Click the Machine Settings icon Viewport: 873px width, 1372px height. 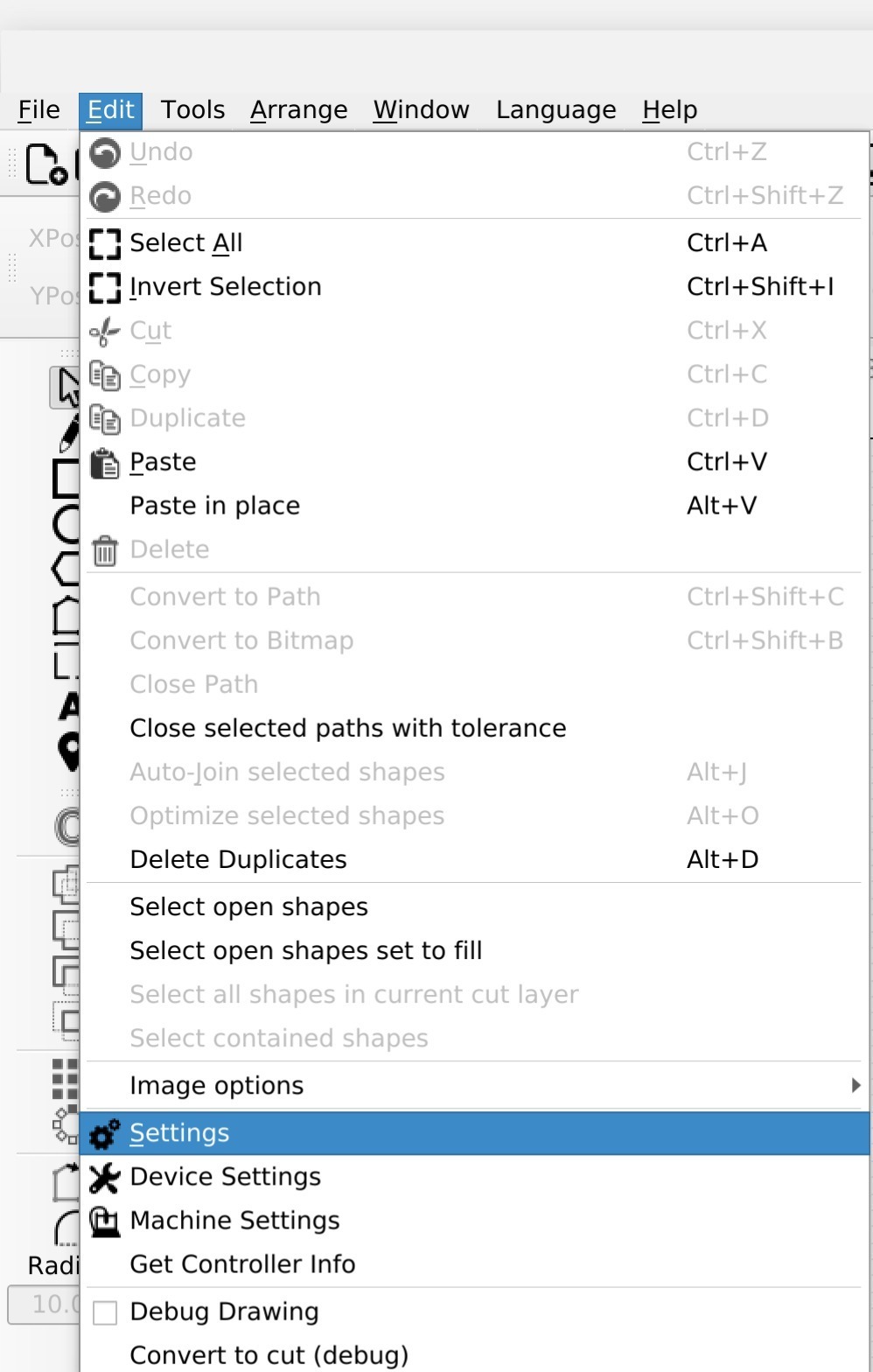click(105, 1221)
